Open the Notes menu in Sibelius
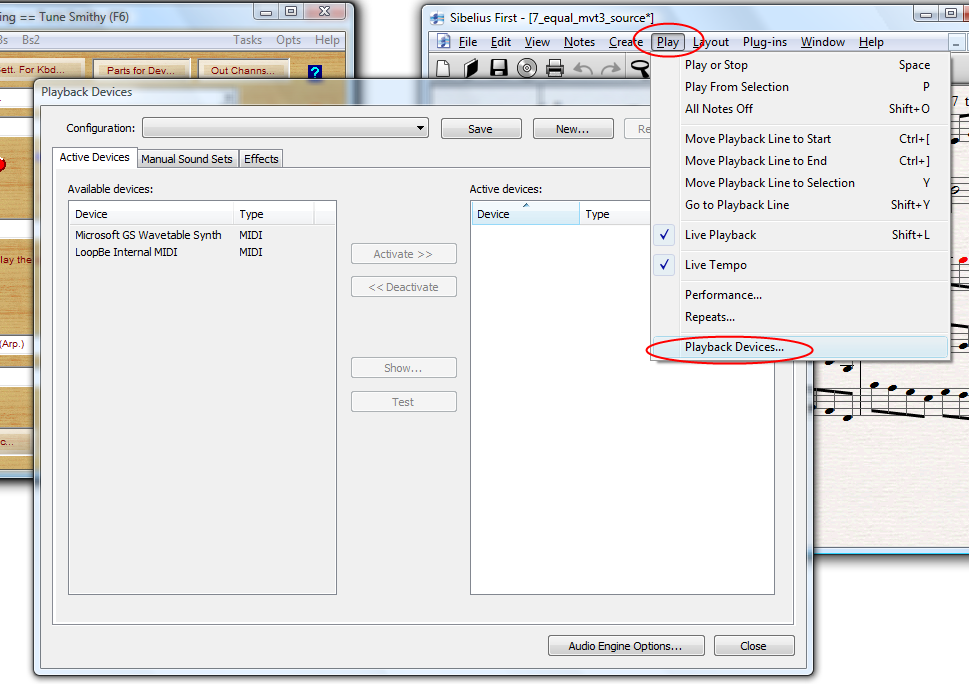This screenshot has height=684, width=969. 579,42
